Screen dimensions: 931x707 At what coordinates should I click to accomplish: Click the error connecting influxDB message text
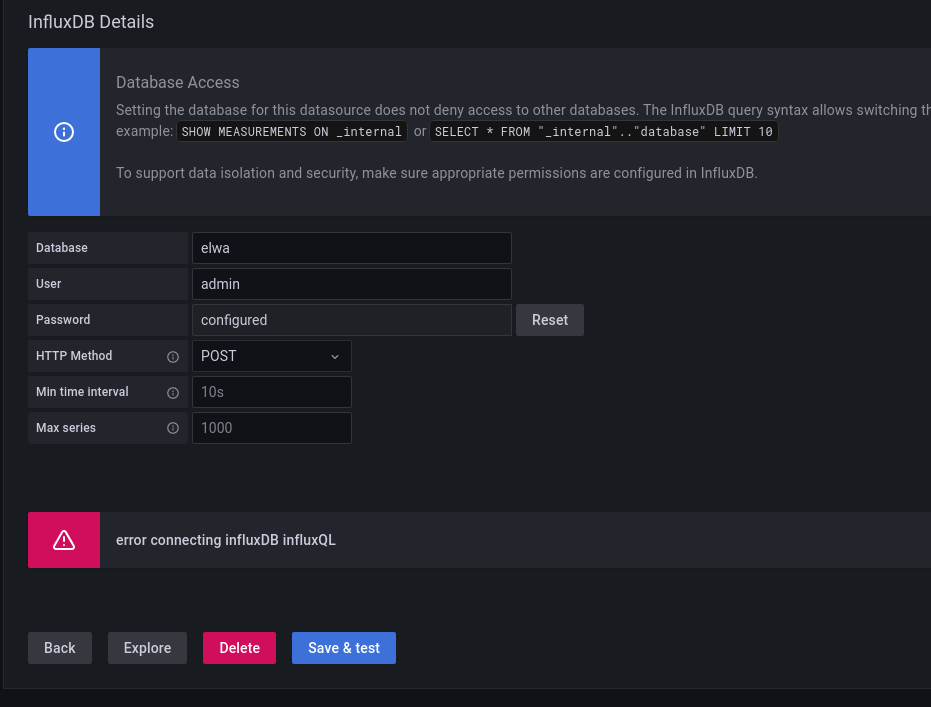tap(226, 540)
